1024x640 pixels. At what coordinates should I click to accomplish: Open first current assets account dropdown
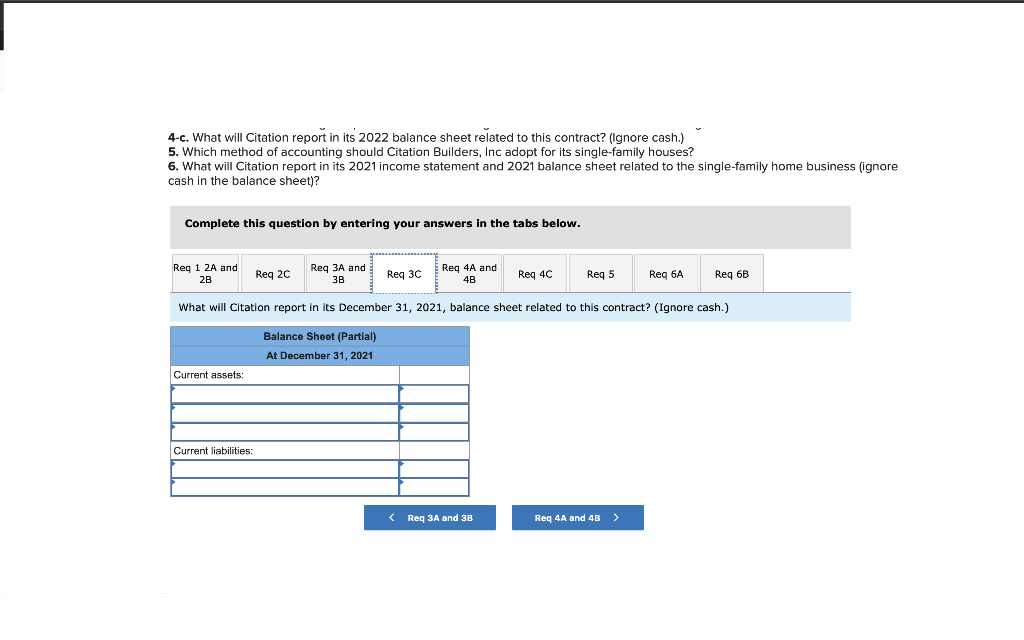coord(285,394)
